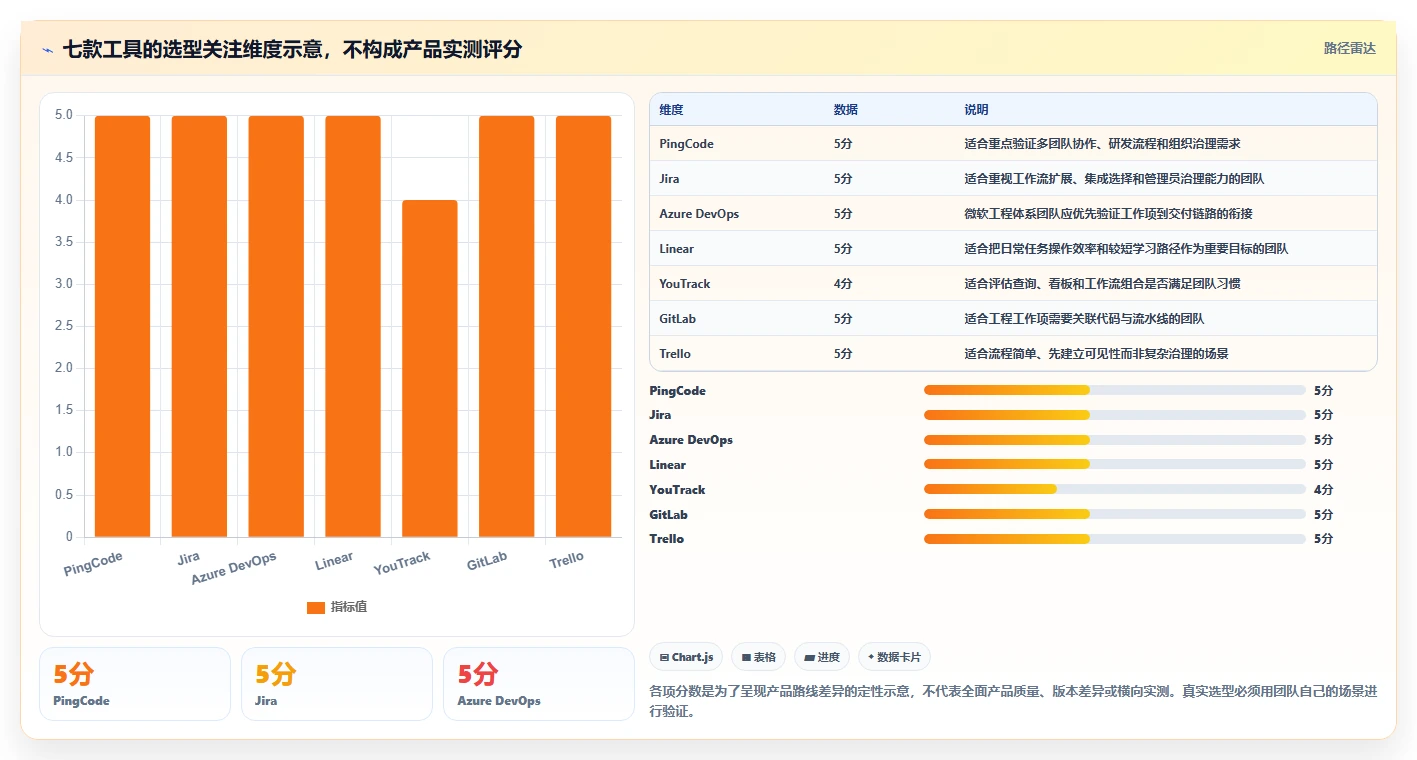Click the PingCode x-axis label under chart
The height and width of the screenshot is (760, 1417).
pyautogui.click(x=93, y=564)
